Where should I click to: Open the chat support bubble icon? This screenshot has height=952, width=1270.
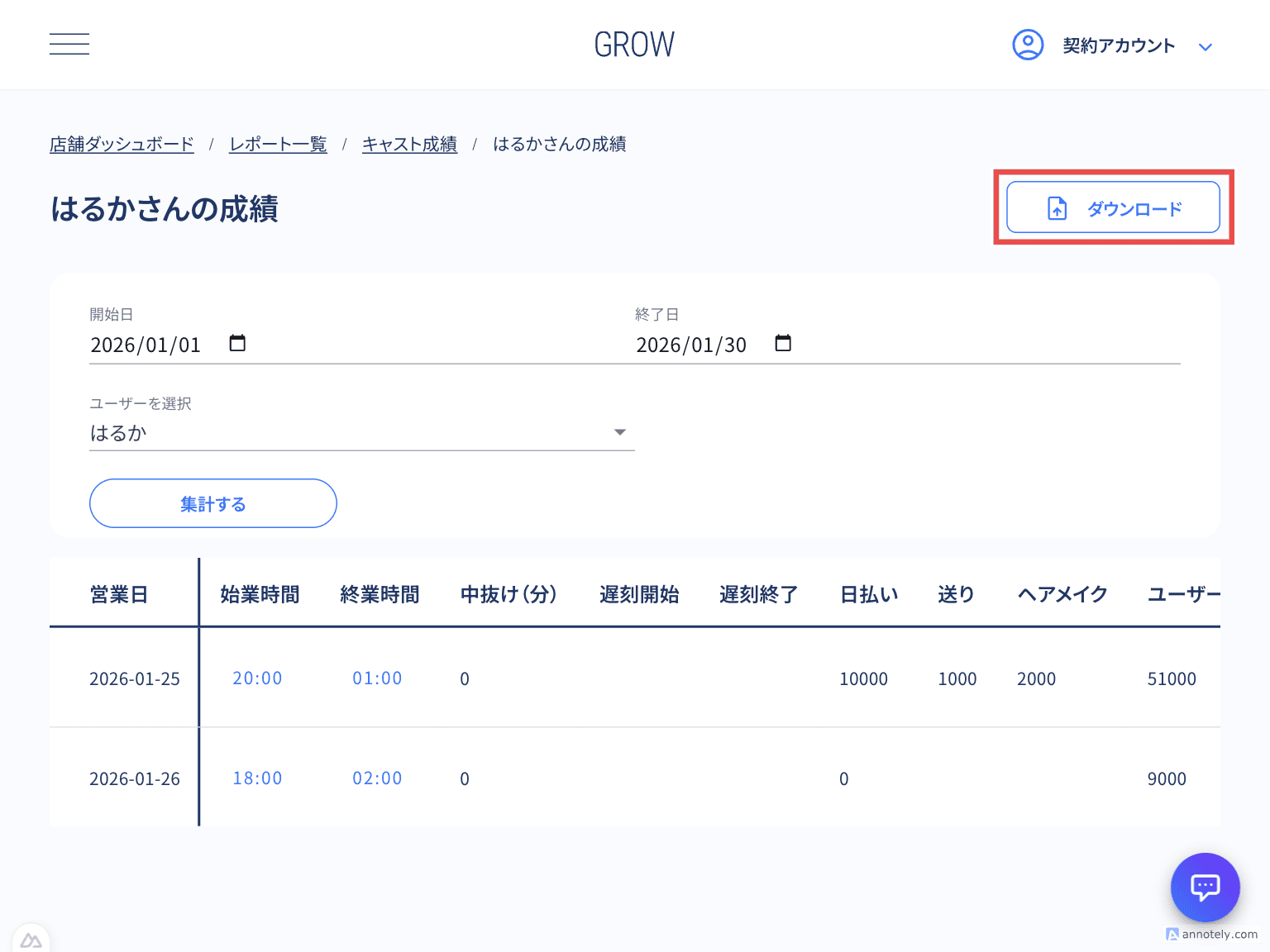(1205, 887)
